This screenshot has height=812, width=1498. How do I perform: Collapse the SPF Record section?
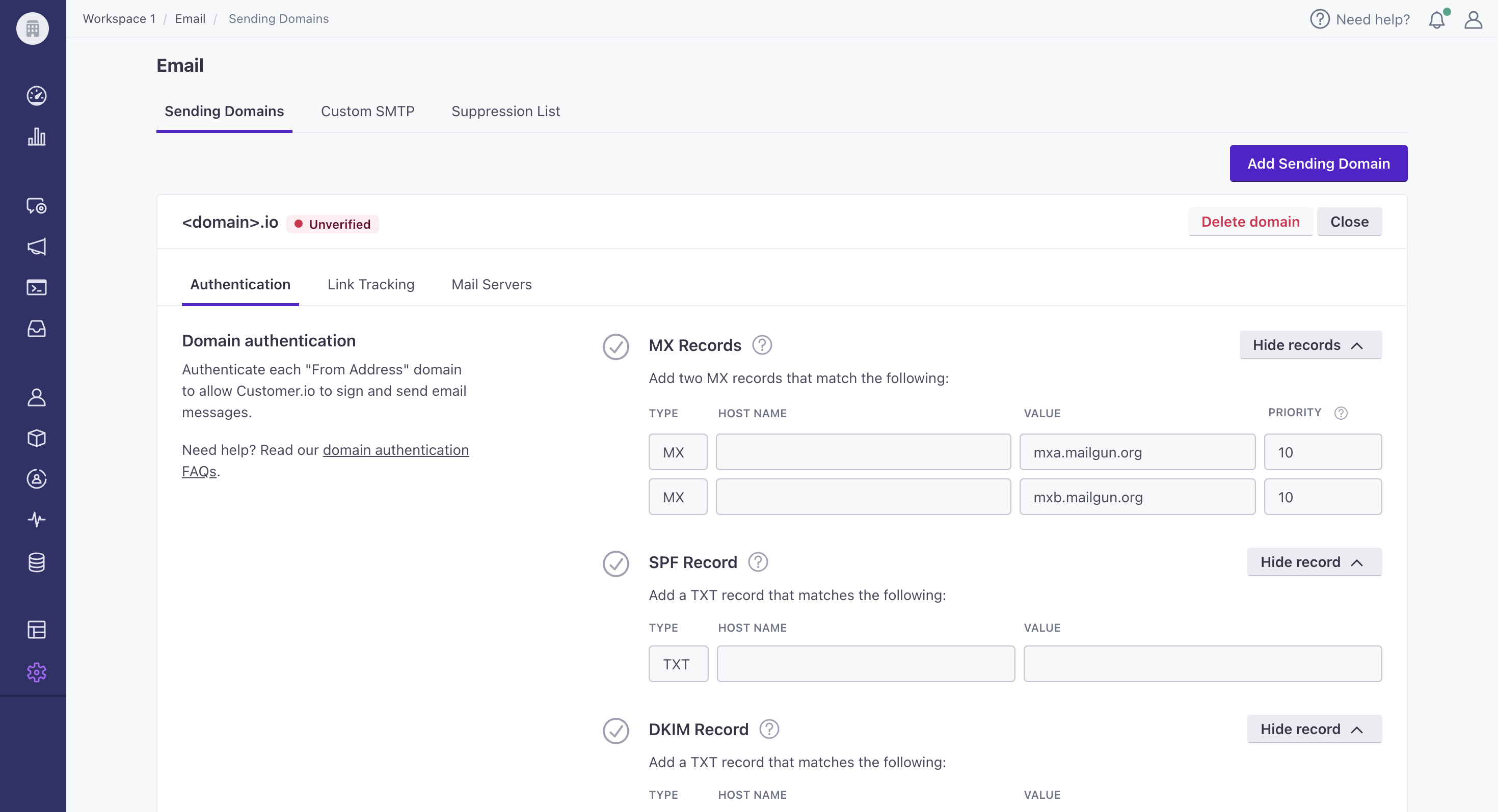[1312, 562]
